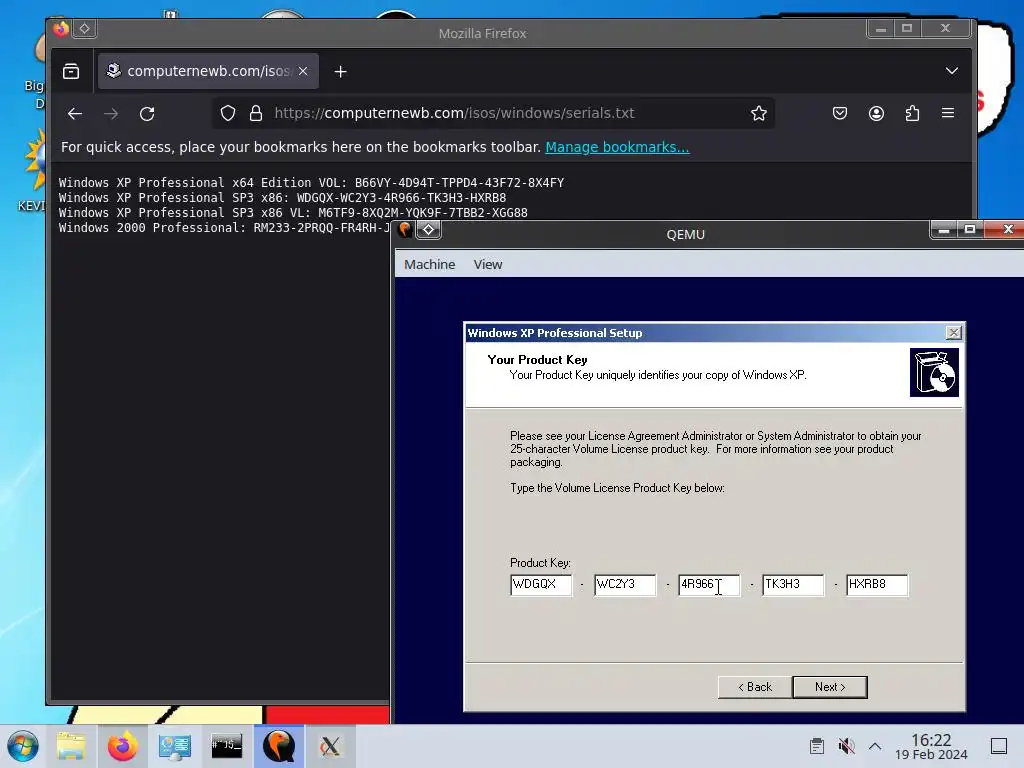Open the QEMU View menu
1024x768 pixels.
point(488,264)
